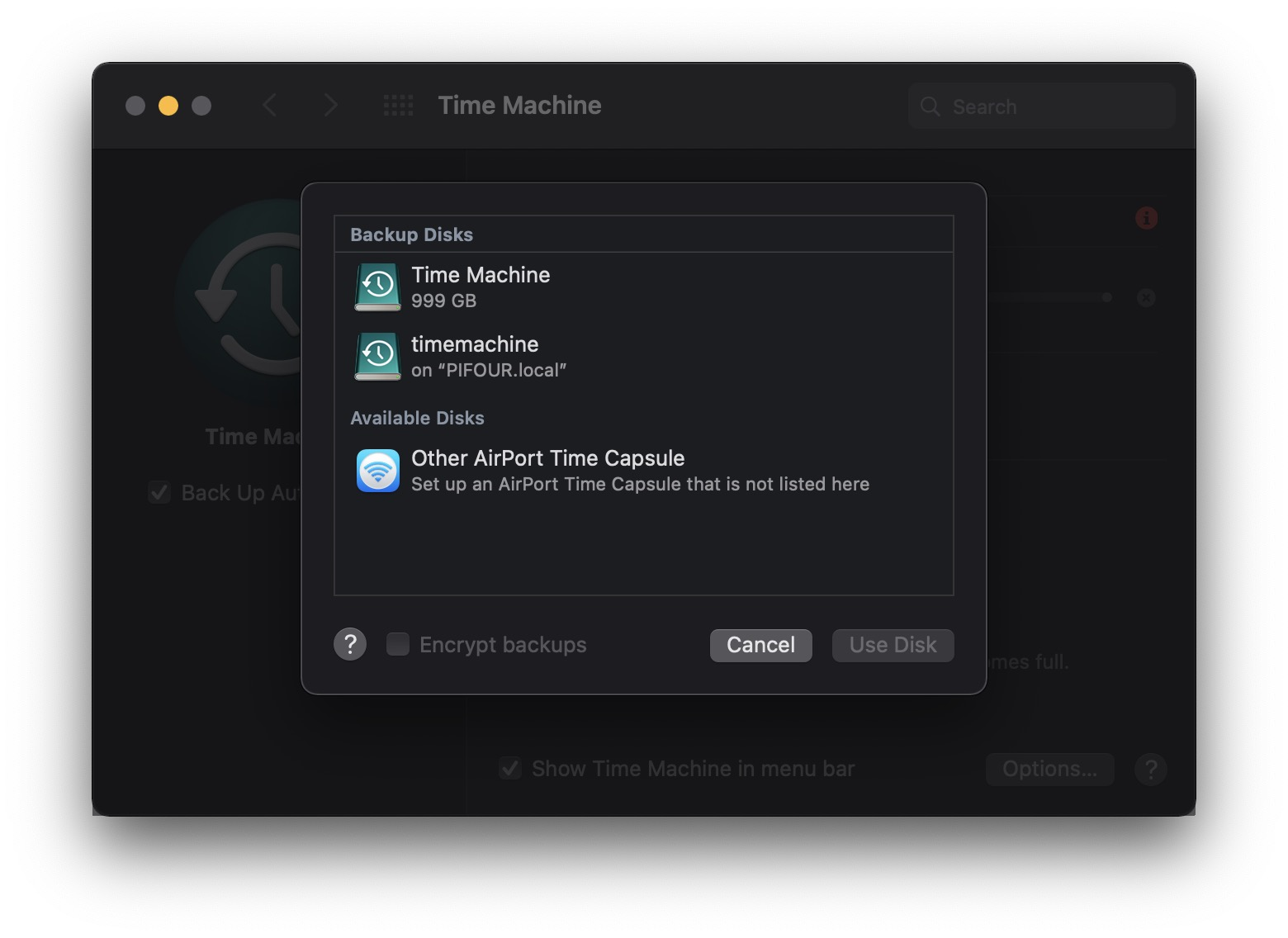This screenshot has width=1288, height=938.
Task: Click the on "PIFOUR.local" subtitle
Action: coord(489,370)
